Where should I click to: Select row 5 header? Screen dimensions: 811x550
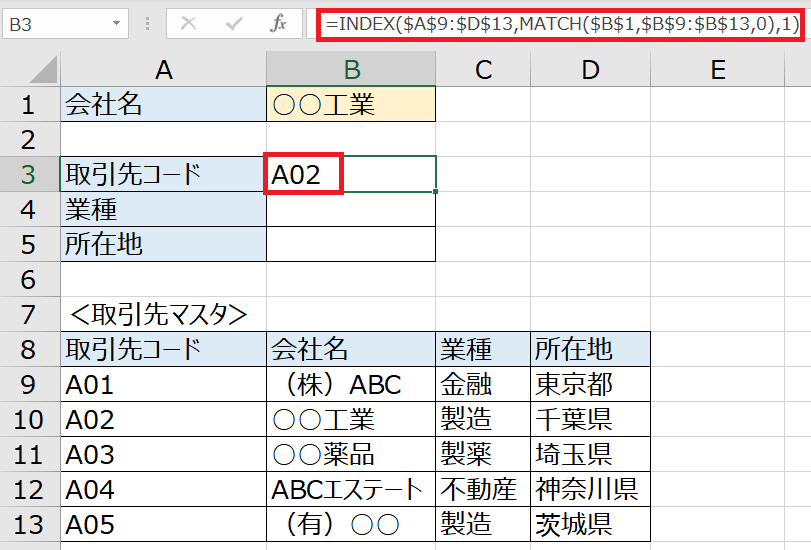(x=29, y=244)
